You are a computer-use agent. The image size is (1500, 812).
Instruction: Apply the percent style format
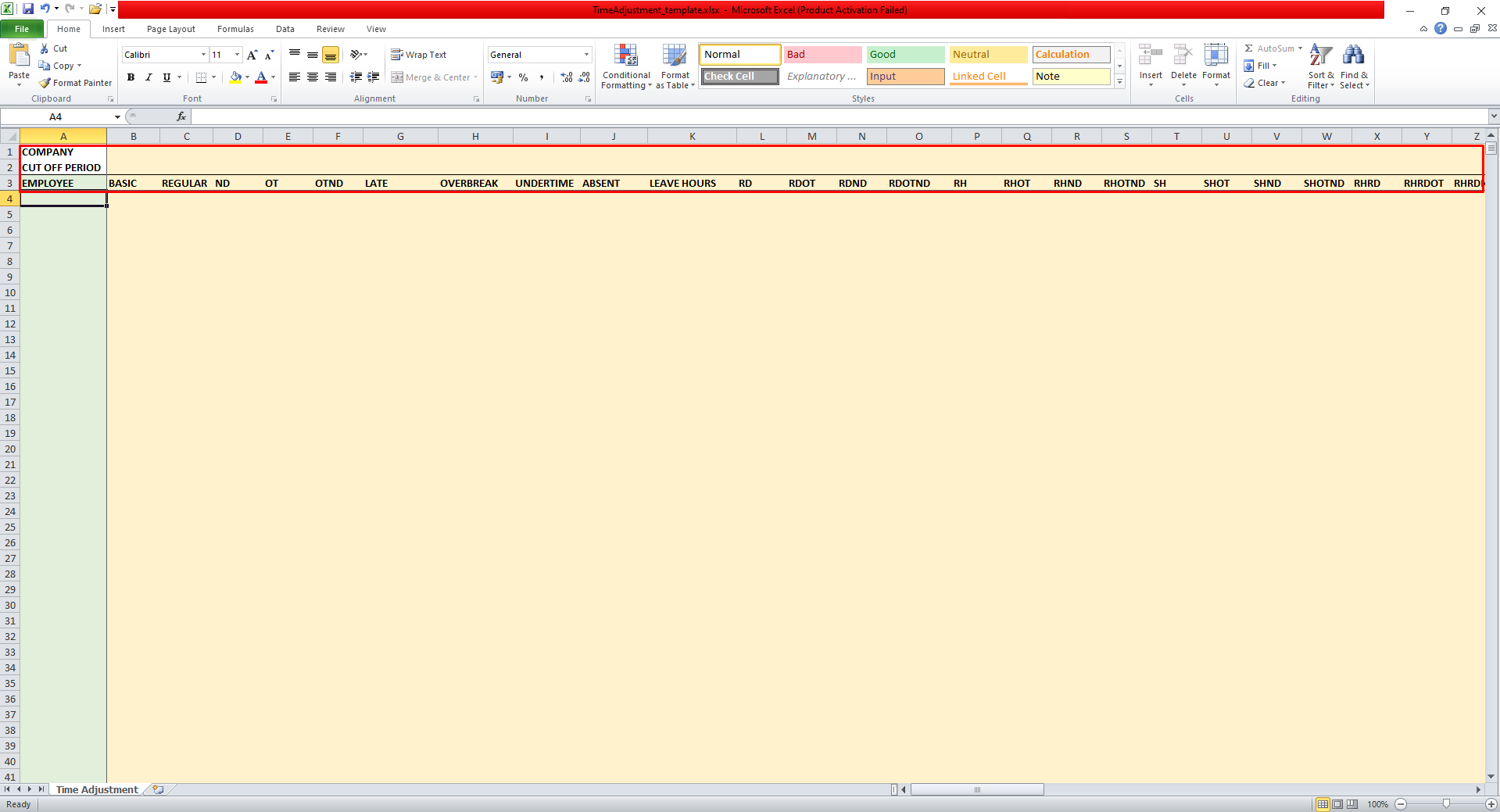point(523,77)
